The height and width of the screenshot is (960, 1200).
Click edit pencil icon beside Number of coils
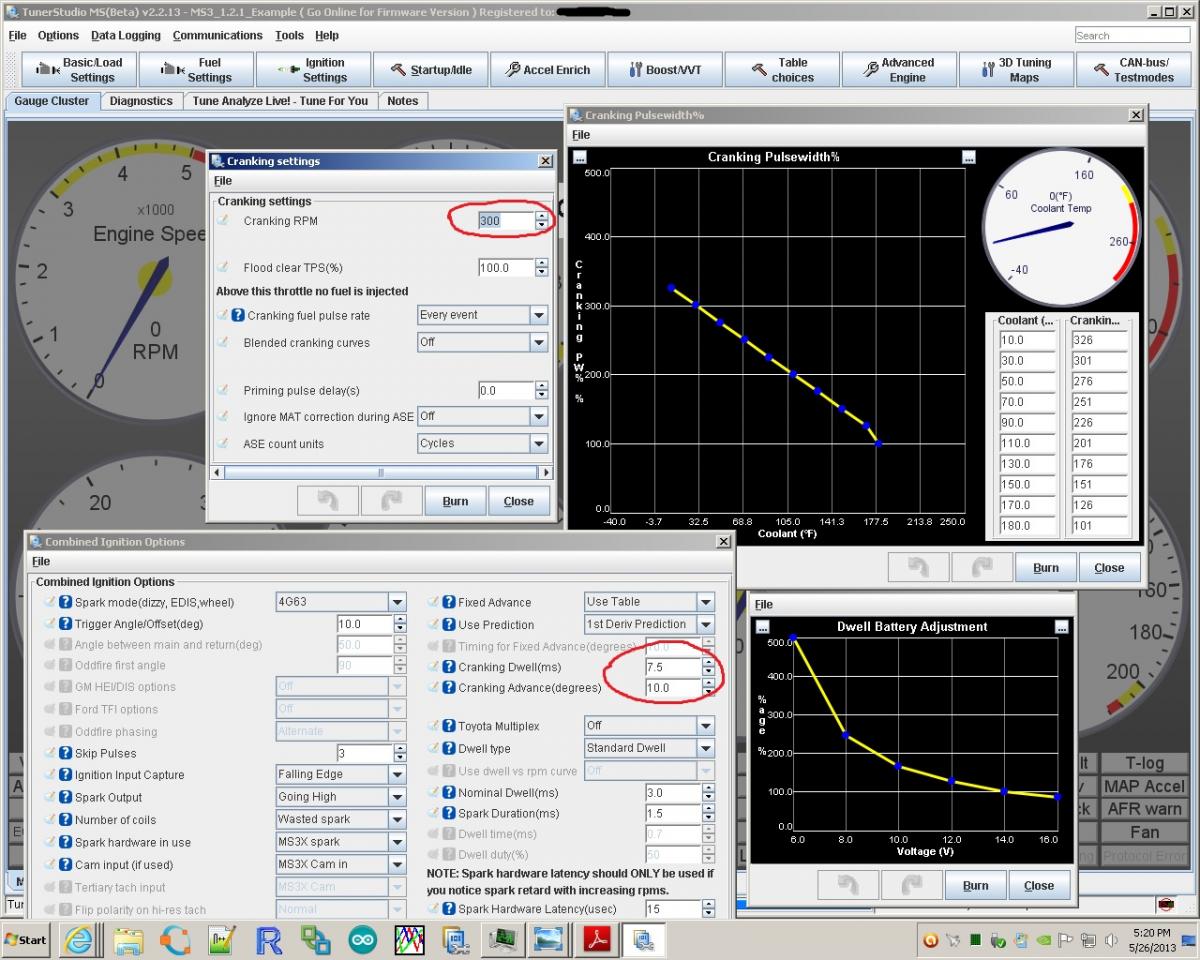[50, 820]
